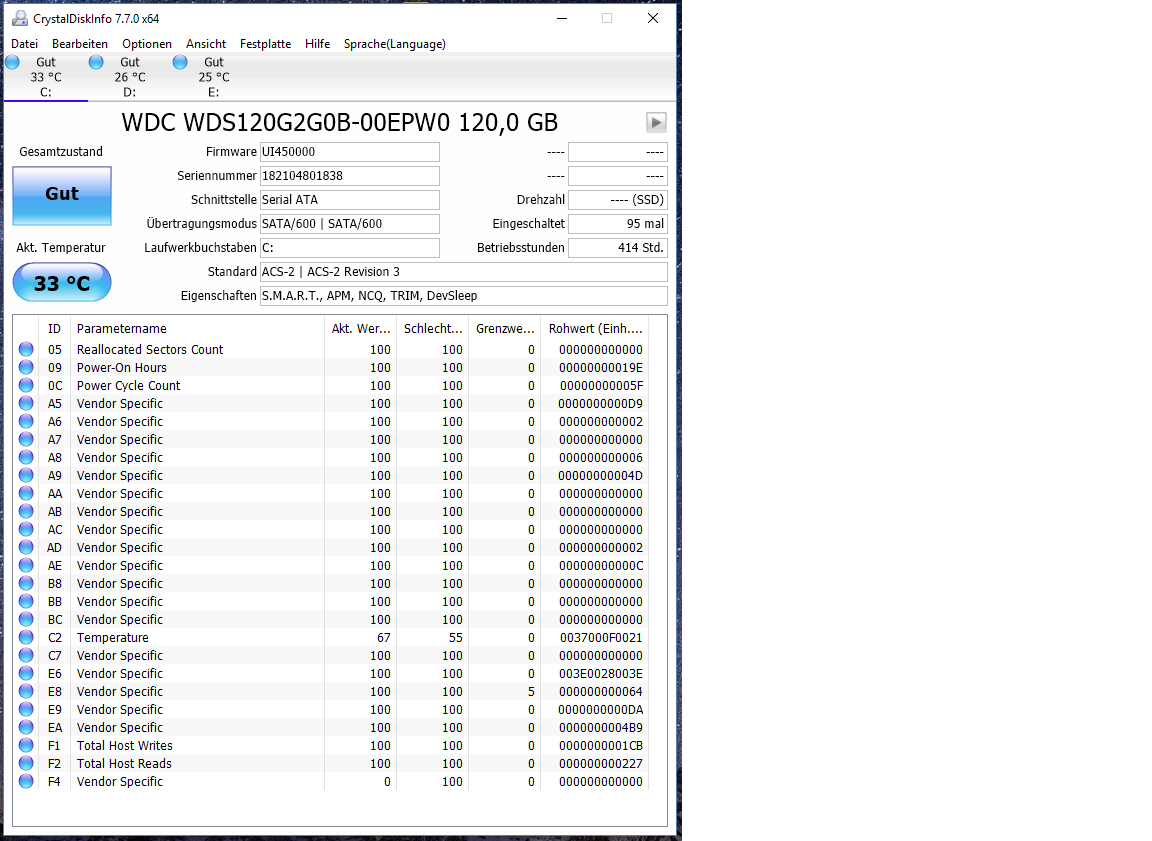This screenshot has width=1152, height=841.
Task: Click the ID column header
Action: click(55, 328)
